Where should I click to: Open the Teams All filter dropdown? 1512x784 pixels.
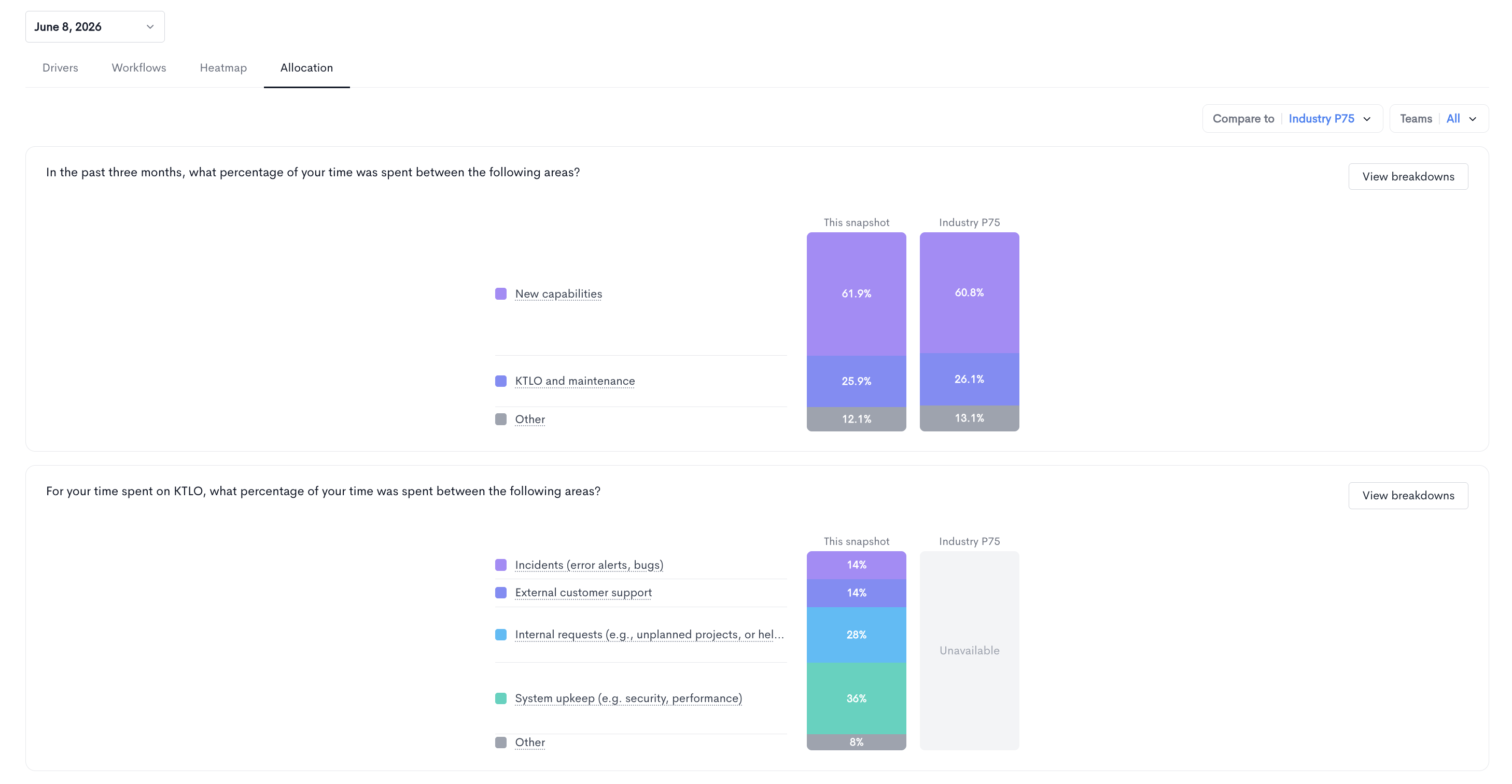pos(1438,119)
